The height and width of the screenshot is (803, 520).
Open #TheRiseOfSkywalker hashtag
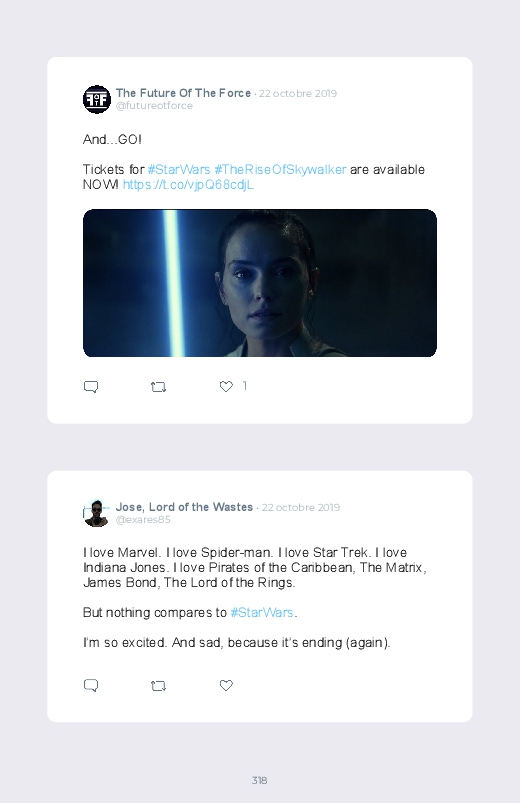tap(280, 170)
